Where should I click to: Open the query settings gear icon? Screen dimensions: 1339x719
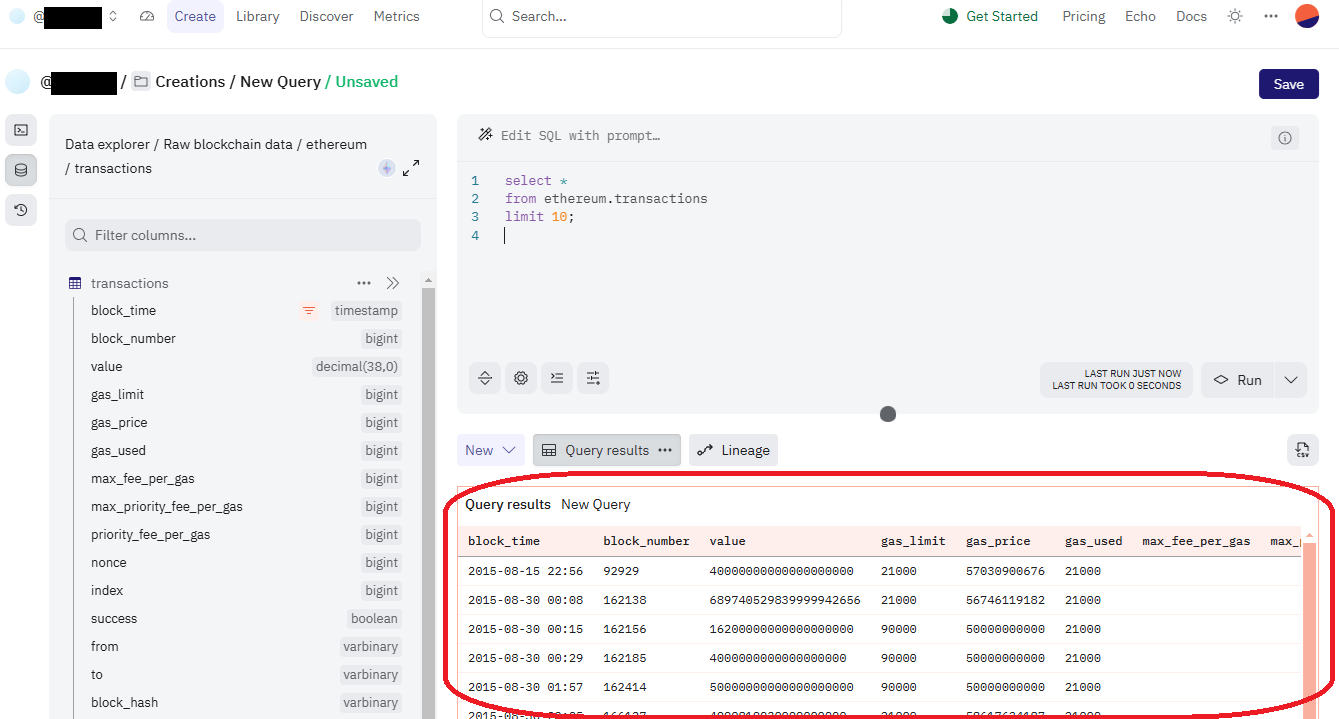coord(521,378)
